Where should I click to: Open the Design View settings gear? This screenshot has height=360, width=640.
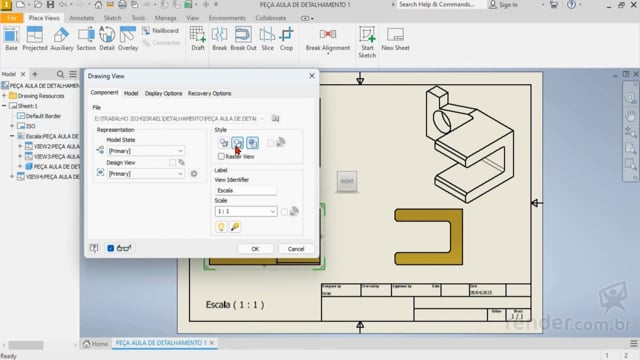pos(194,173)
